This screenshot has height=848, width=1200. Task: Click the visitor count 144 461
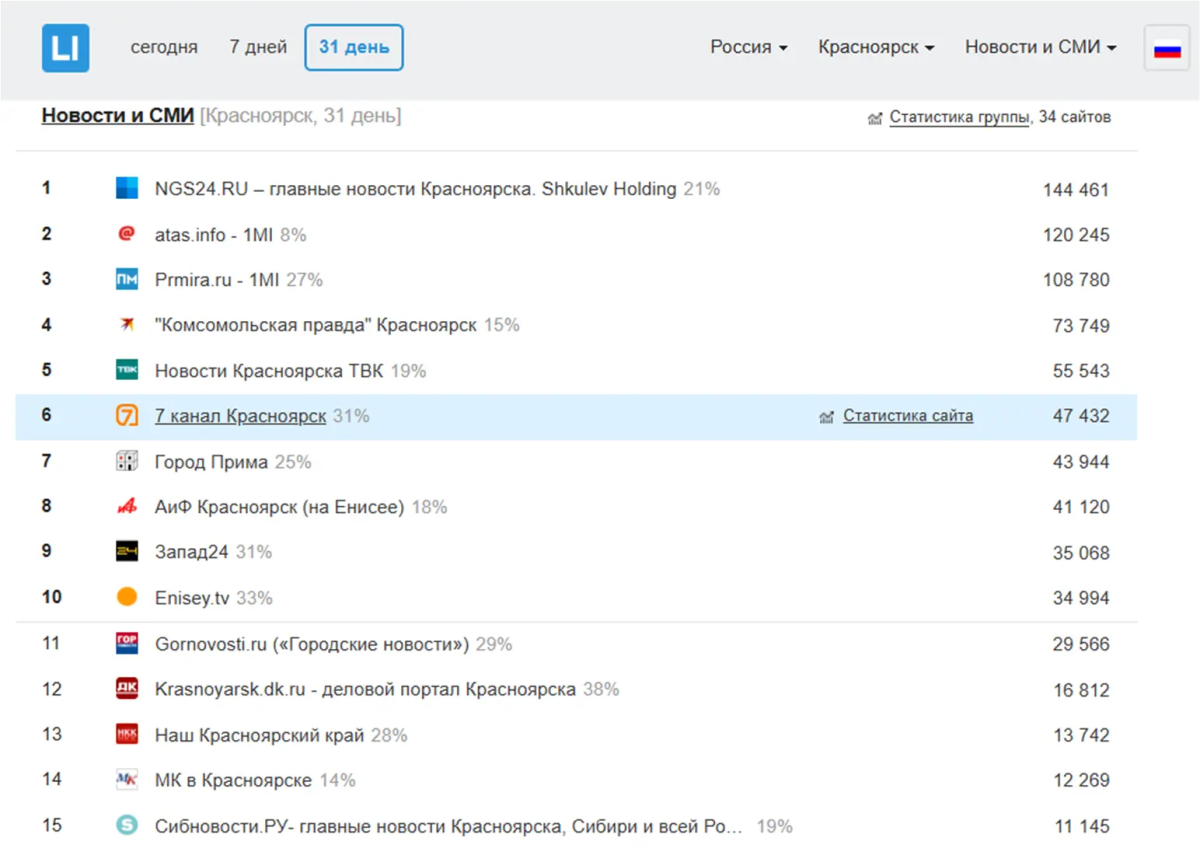coord(1076,189)
